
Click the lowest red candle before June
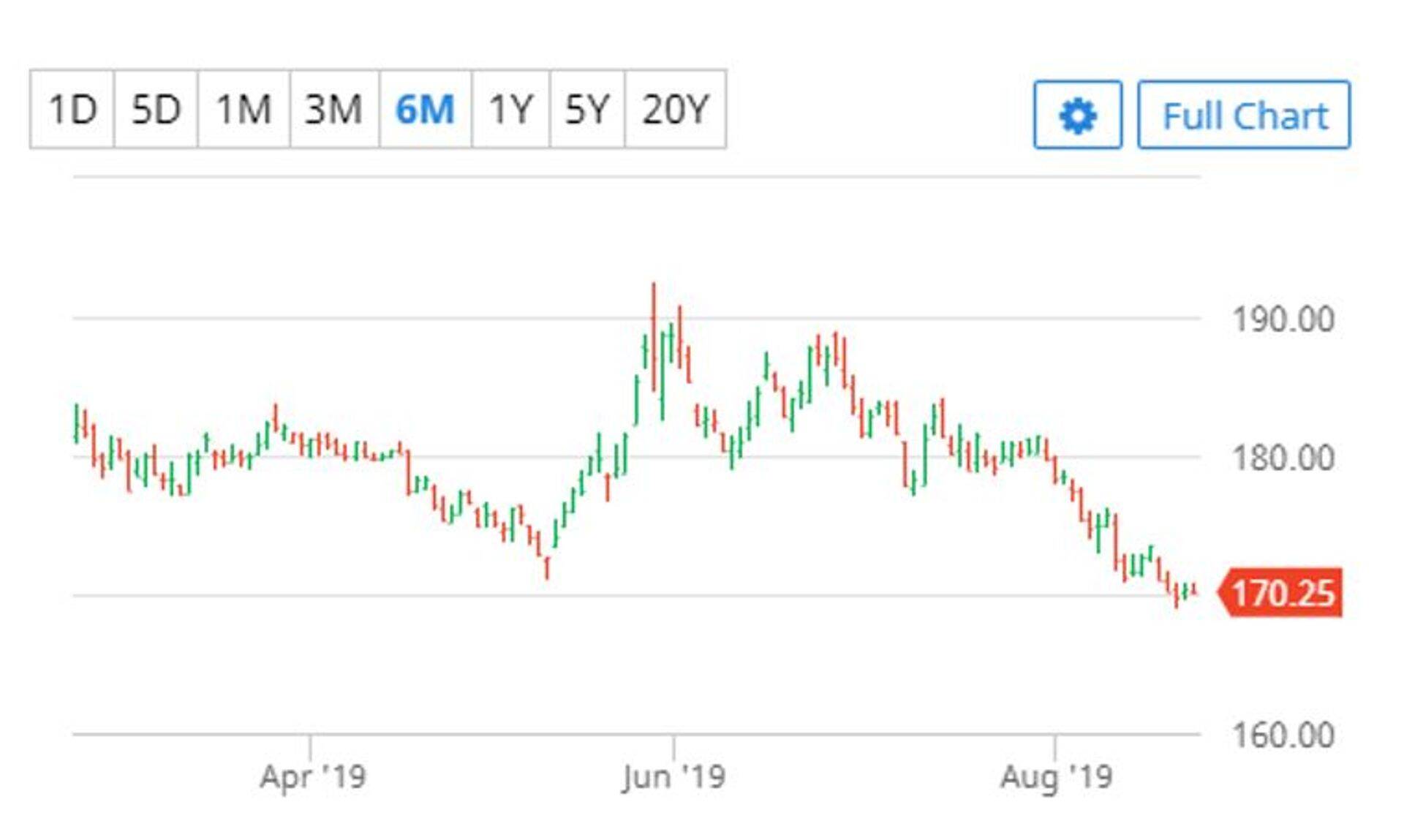547,567
